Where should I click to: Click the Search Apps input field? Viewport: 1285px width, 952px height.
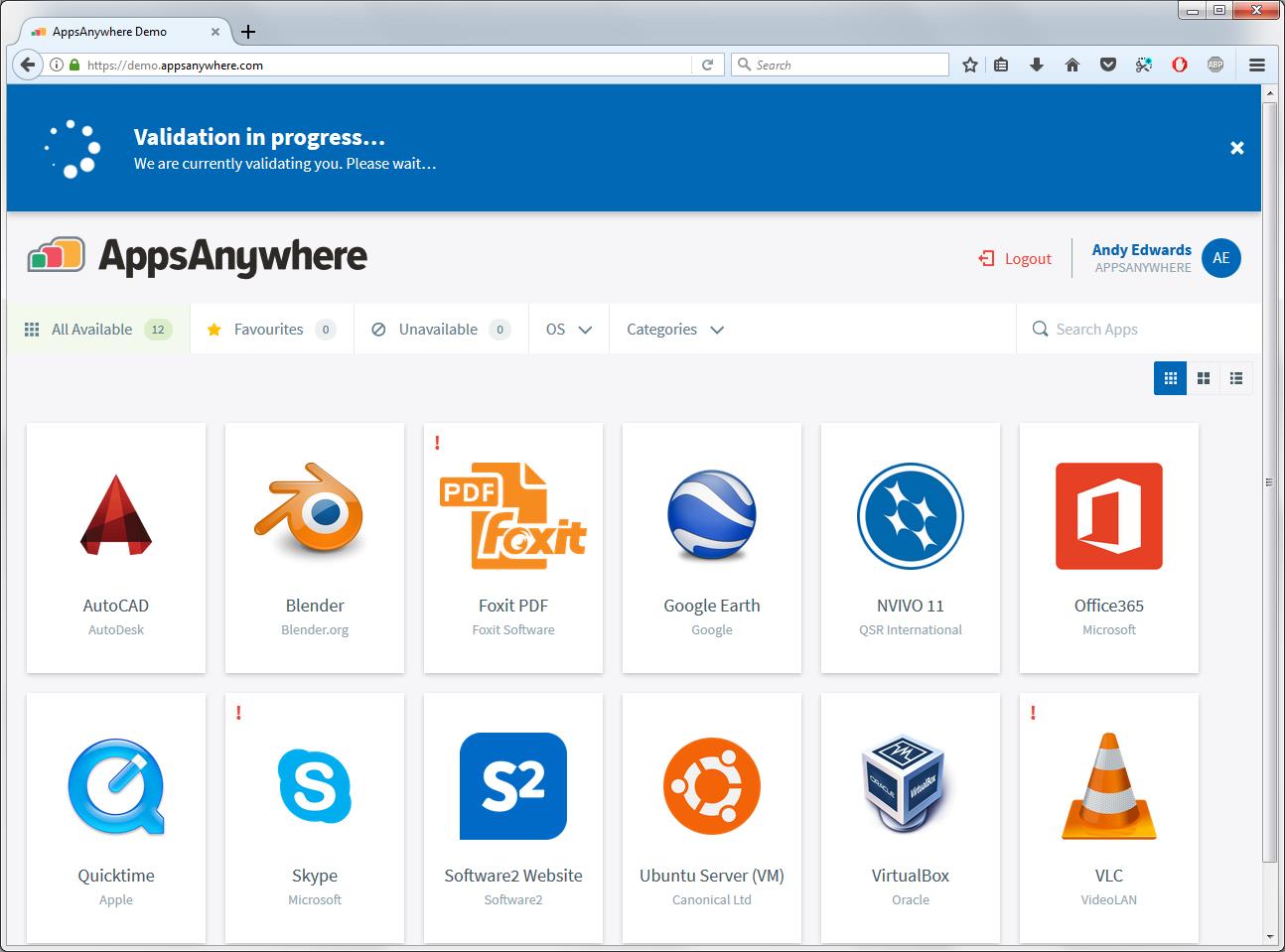pos(1139,329)
